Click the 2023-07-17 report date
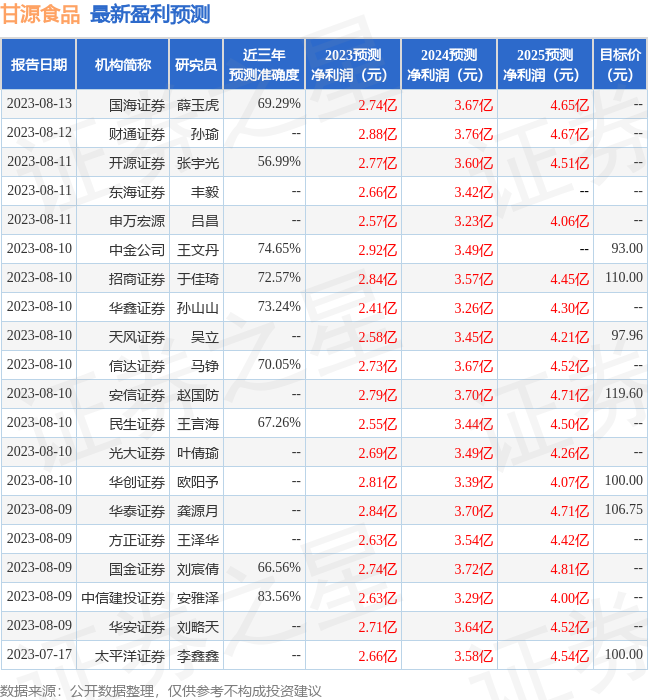This screenshot has height=700, width=648. click(x=39, y=655)
